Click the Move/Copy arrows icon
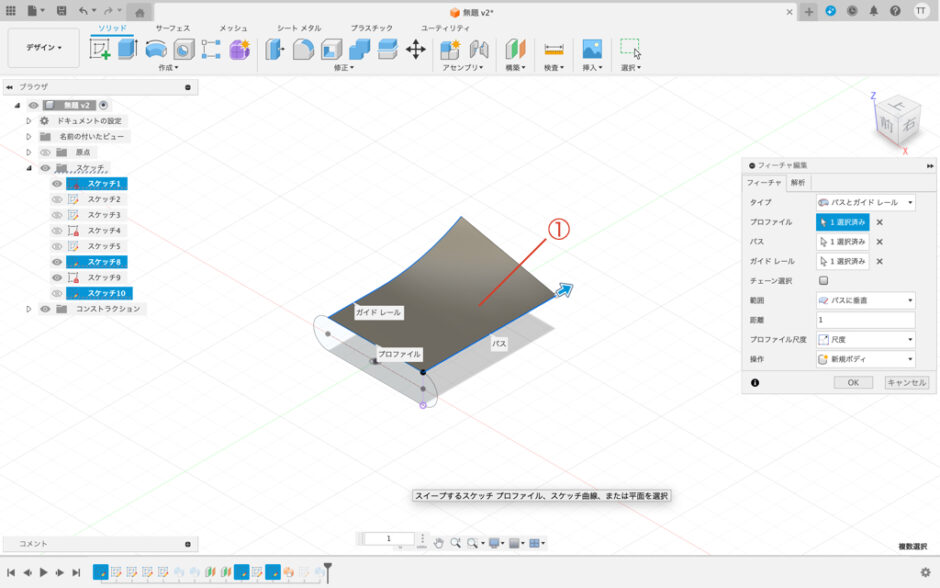This screenshot has width=940, height=588. pos(415,49)
